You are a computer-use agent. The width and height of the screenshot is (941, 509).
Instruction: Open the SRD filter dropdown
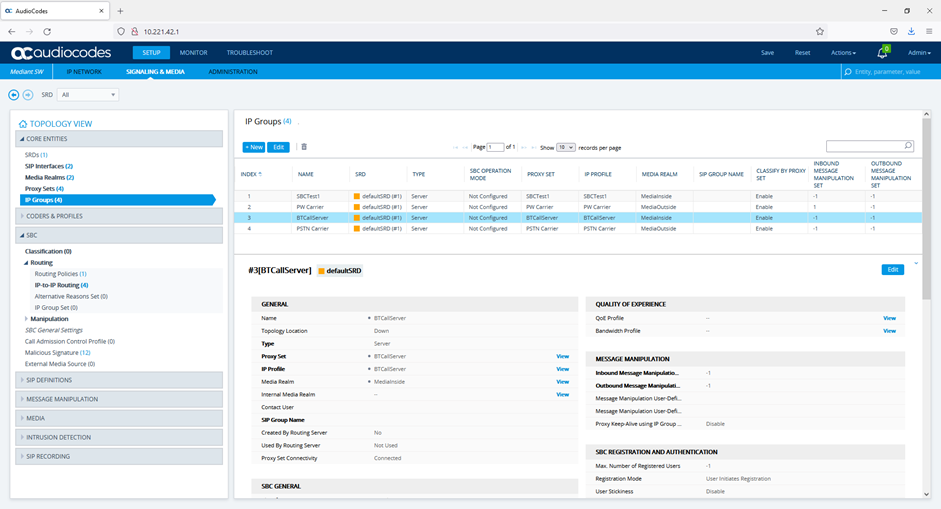pos(88,95)
